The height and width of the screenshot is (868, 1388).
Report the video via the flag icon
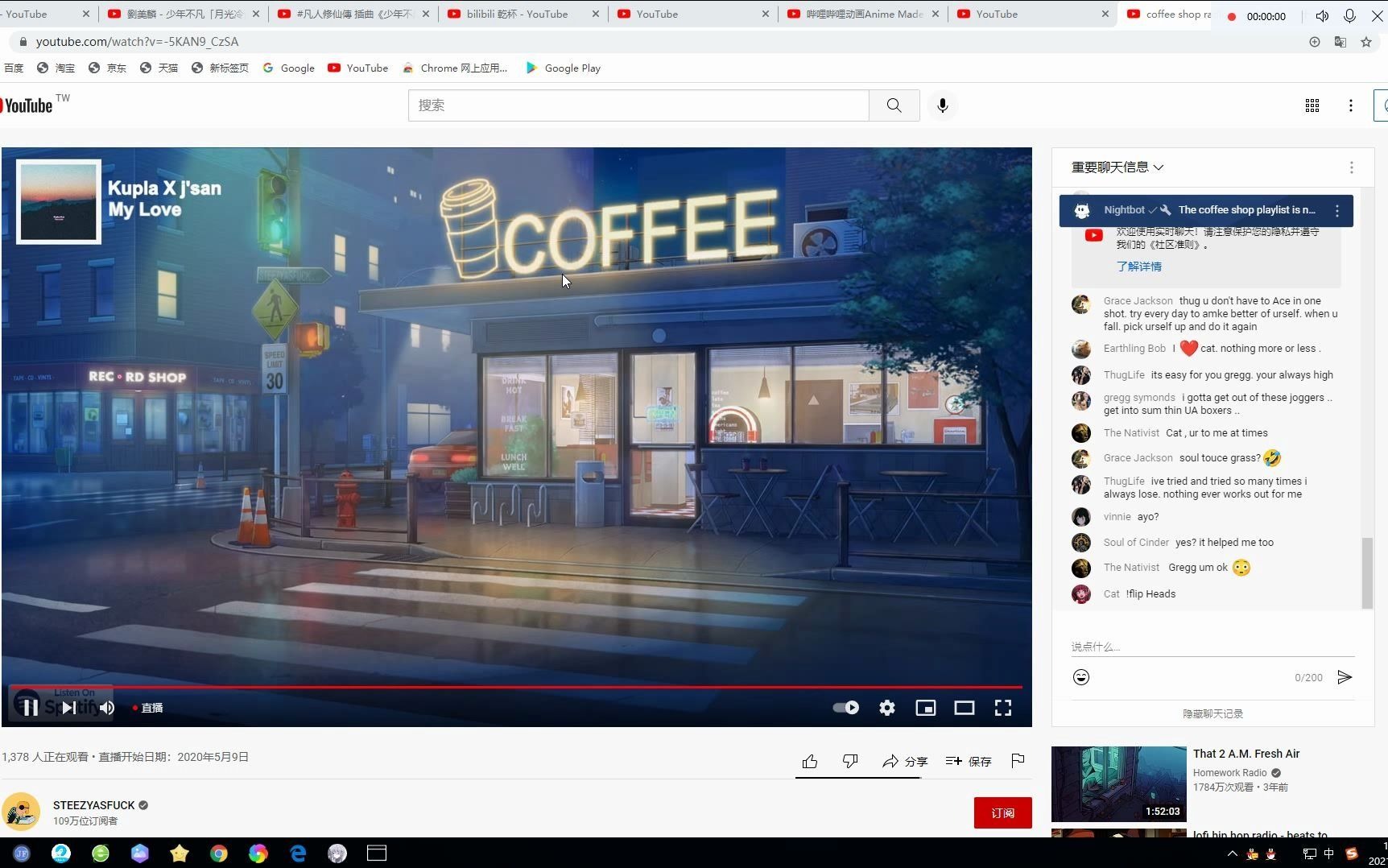1018,760
